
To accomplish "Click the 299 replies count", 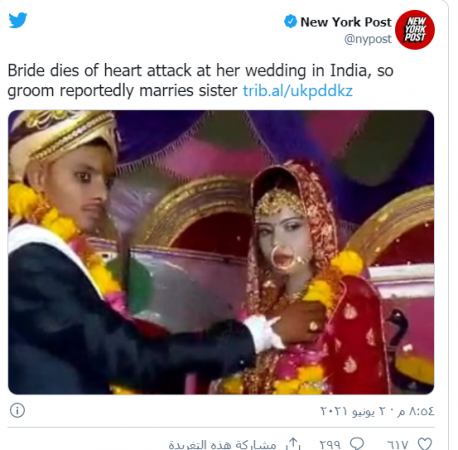I will (330, 444).
